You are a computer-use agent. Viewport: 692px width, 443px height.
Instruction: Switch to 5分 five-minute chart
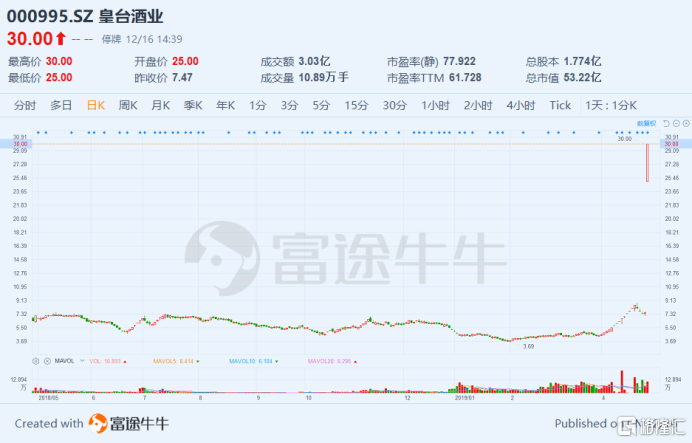click(321, 105)
